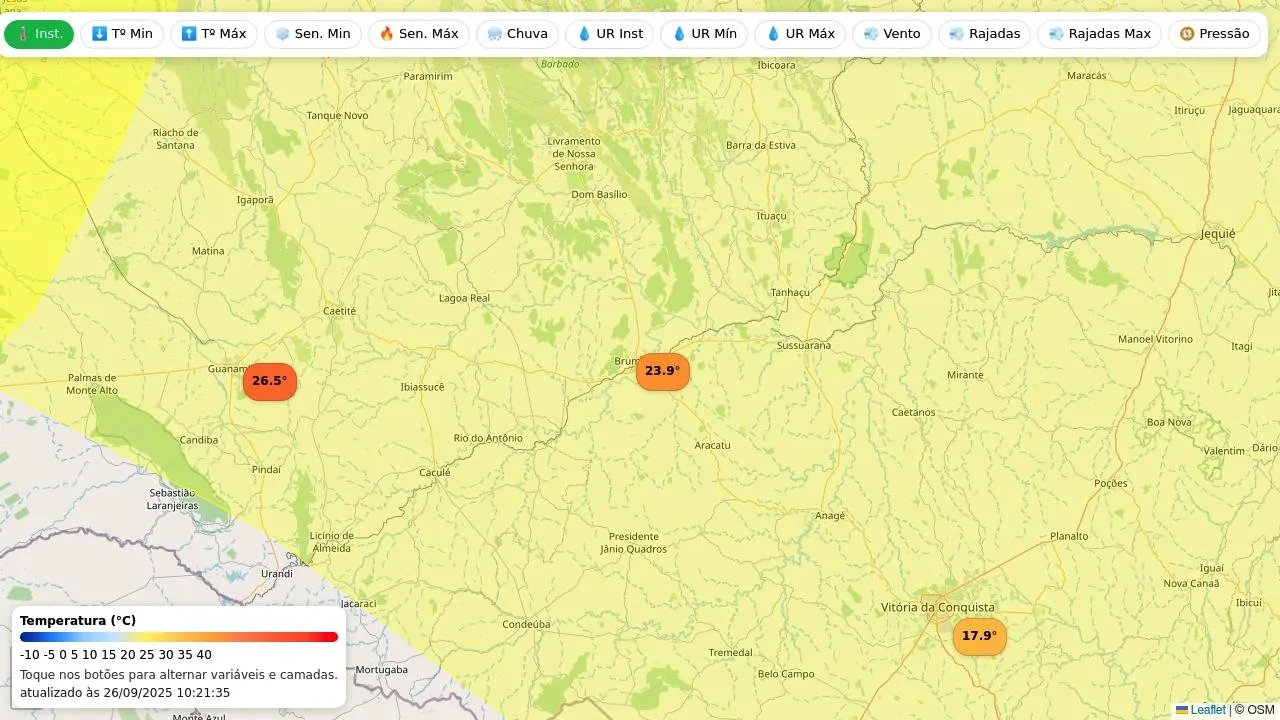Screen dimensions: 1280x720
Task: Click the Jequié city label on map
Action: tap(1218, 234)
